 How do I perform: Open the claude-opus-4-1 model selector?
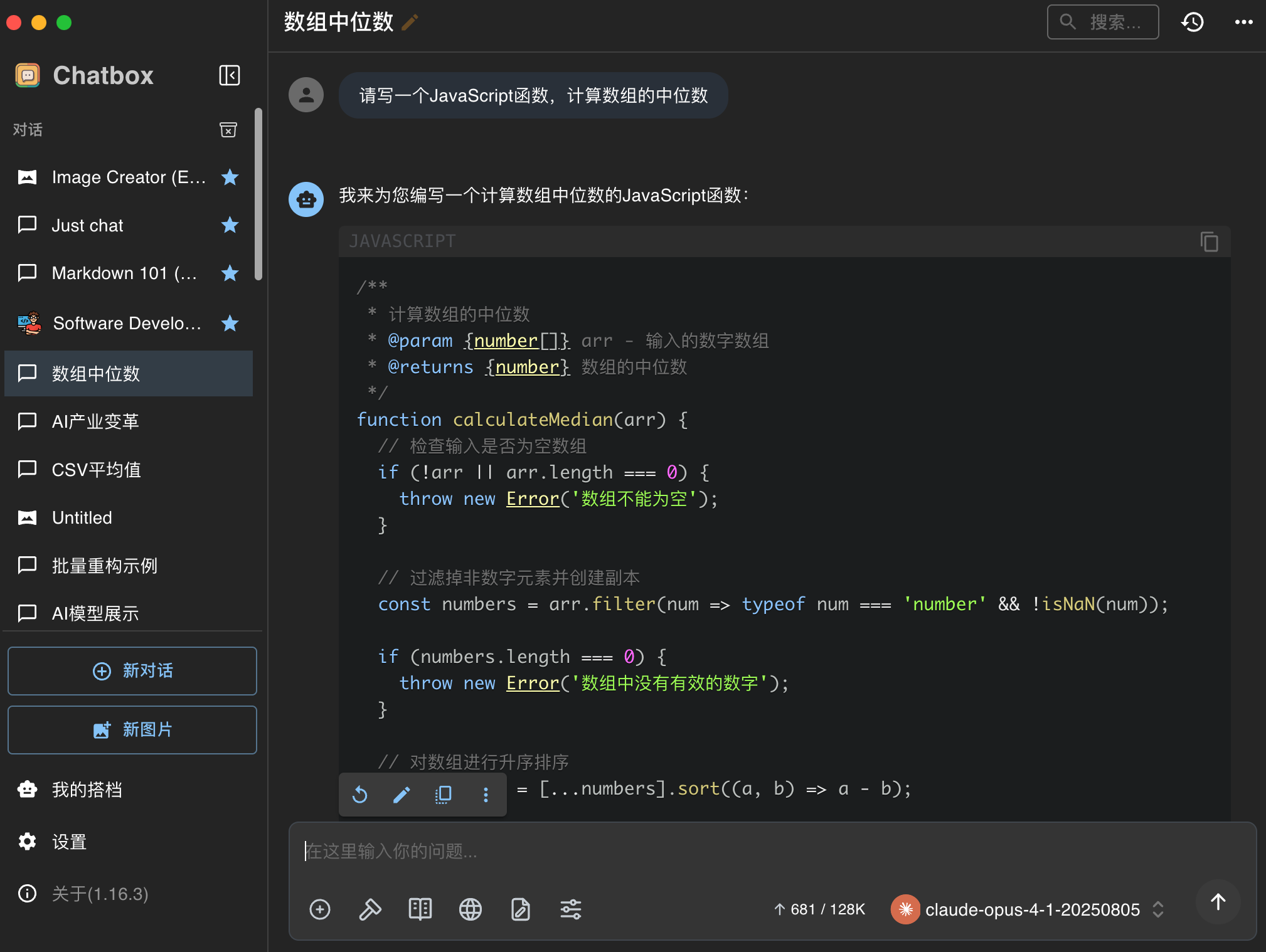(x=1028, y=909)
